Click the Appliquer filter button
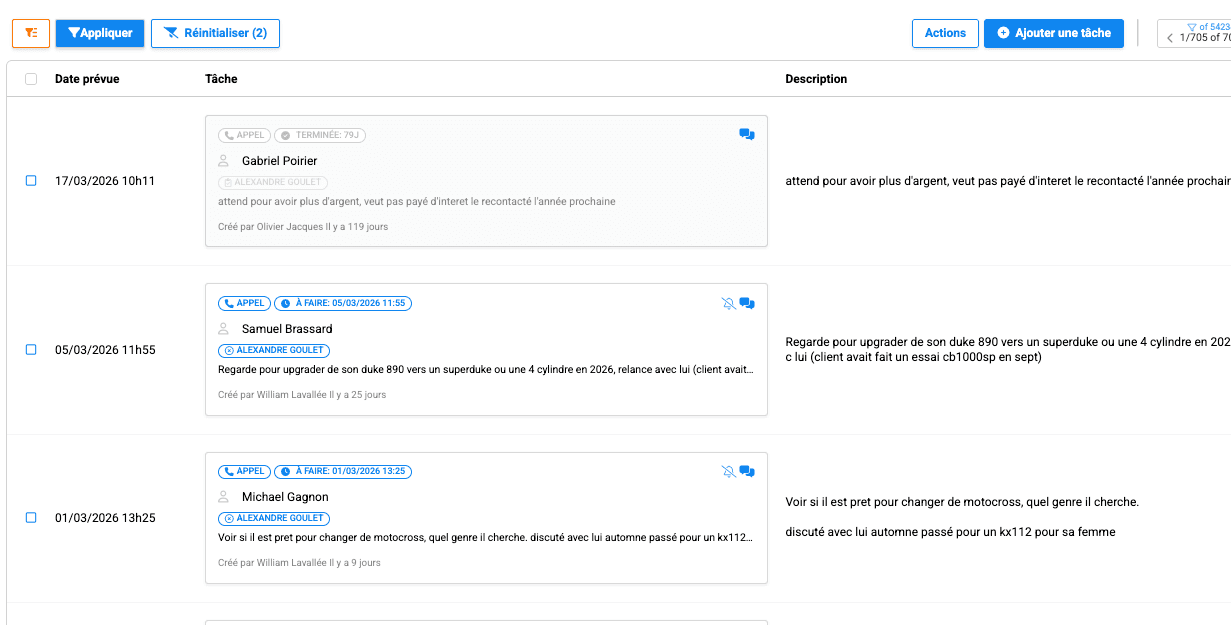The width and height of the screenshot is (1231, 625). click(x=100, y=33)
